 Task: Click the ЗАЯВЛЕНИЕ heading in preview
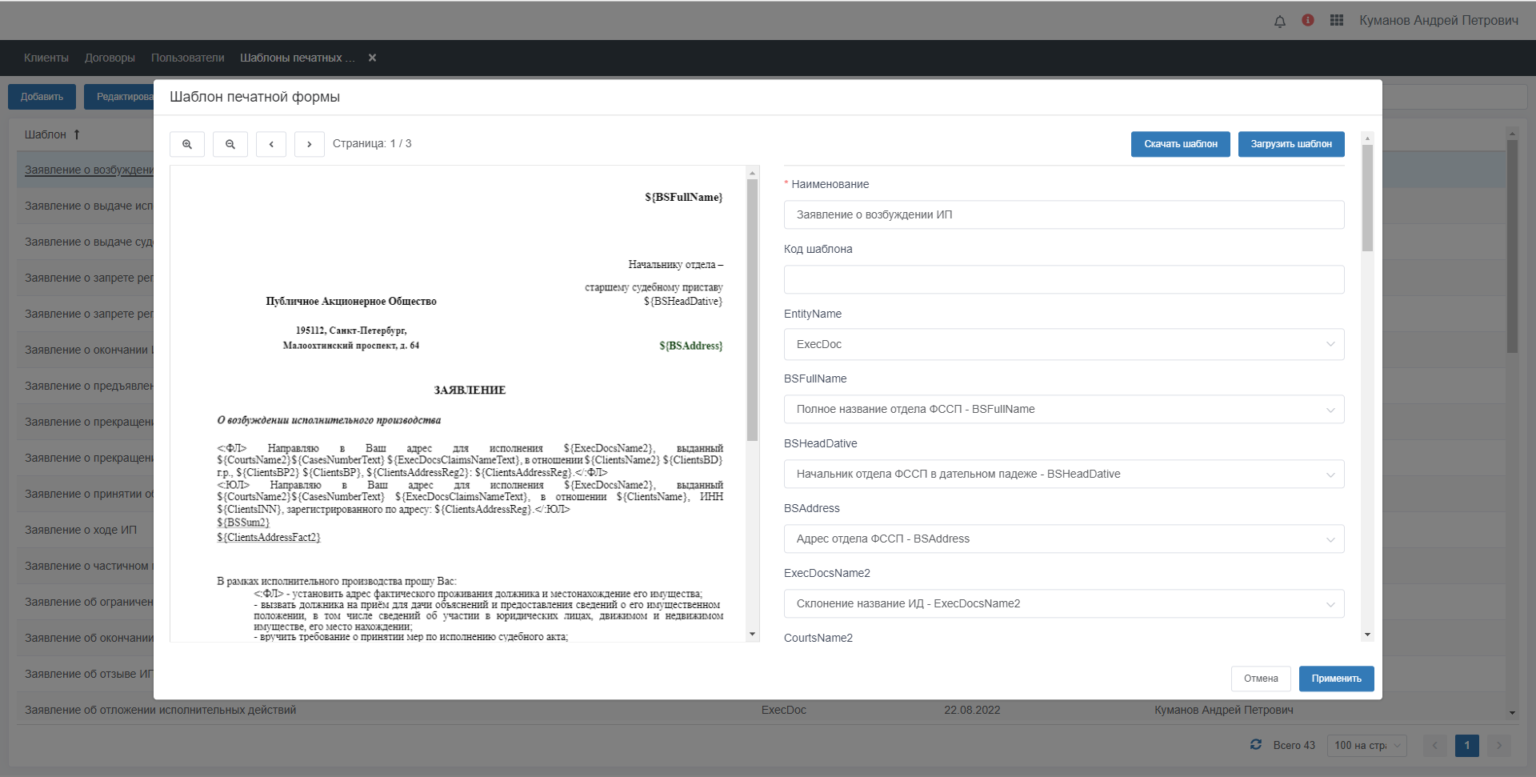coord(469,390)
